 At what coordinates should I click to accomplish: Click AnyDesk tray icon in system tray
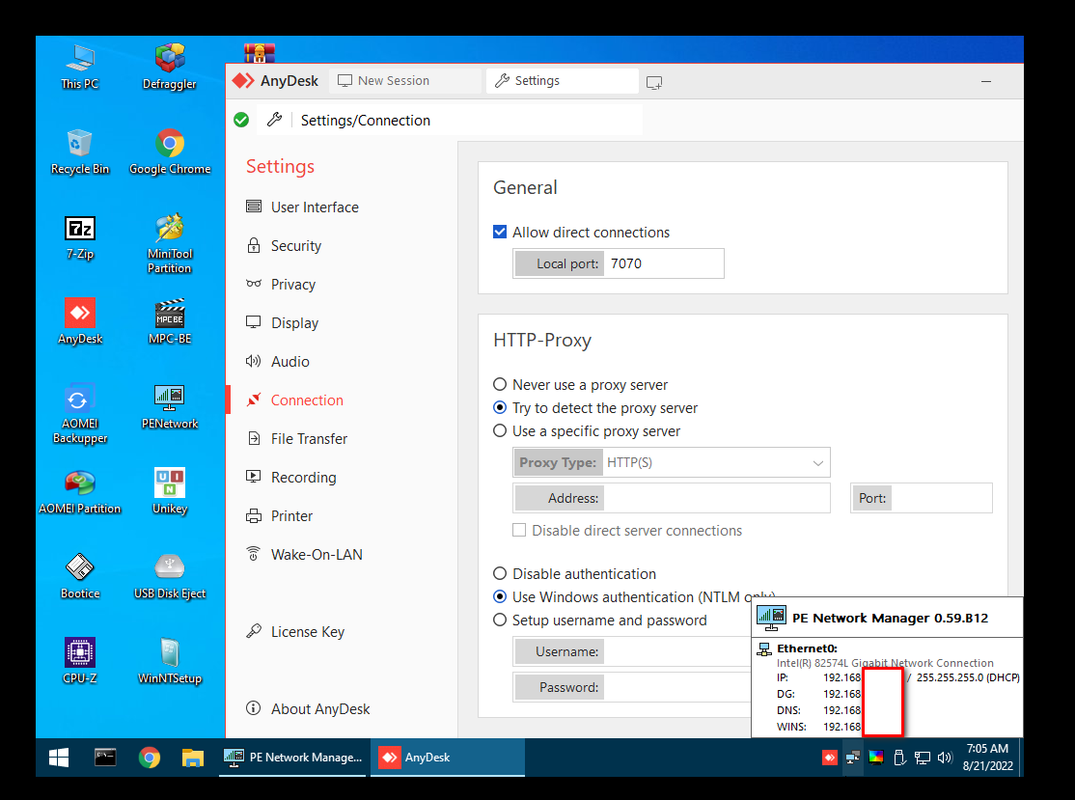(830, 757)
